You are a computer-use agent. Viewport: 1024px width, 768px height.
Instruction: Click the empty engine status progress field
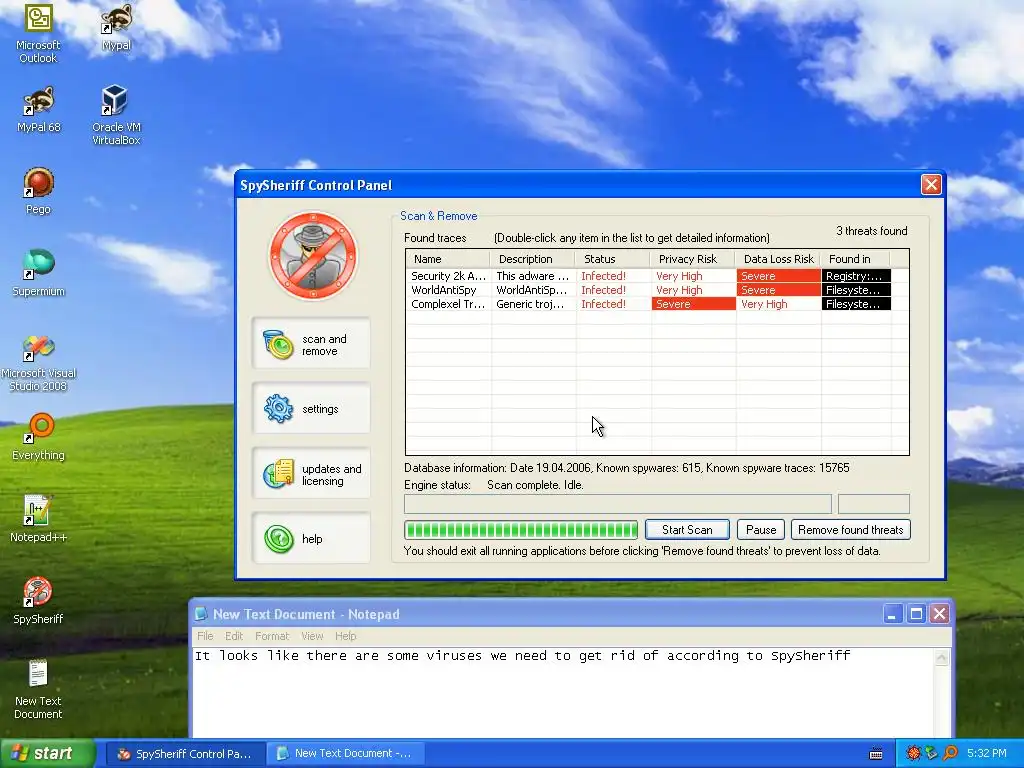point(618,504)
